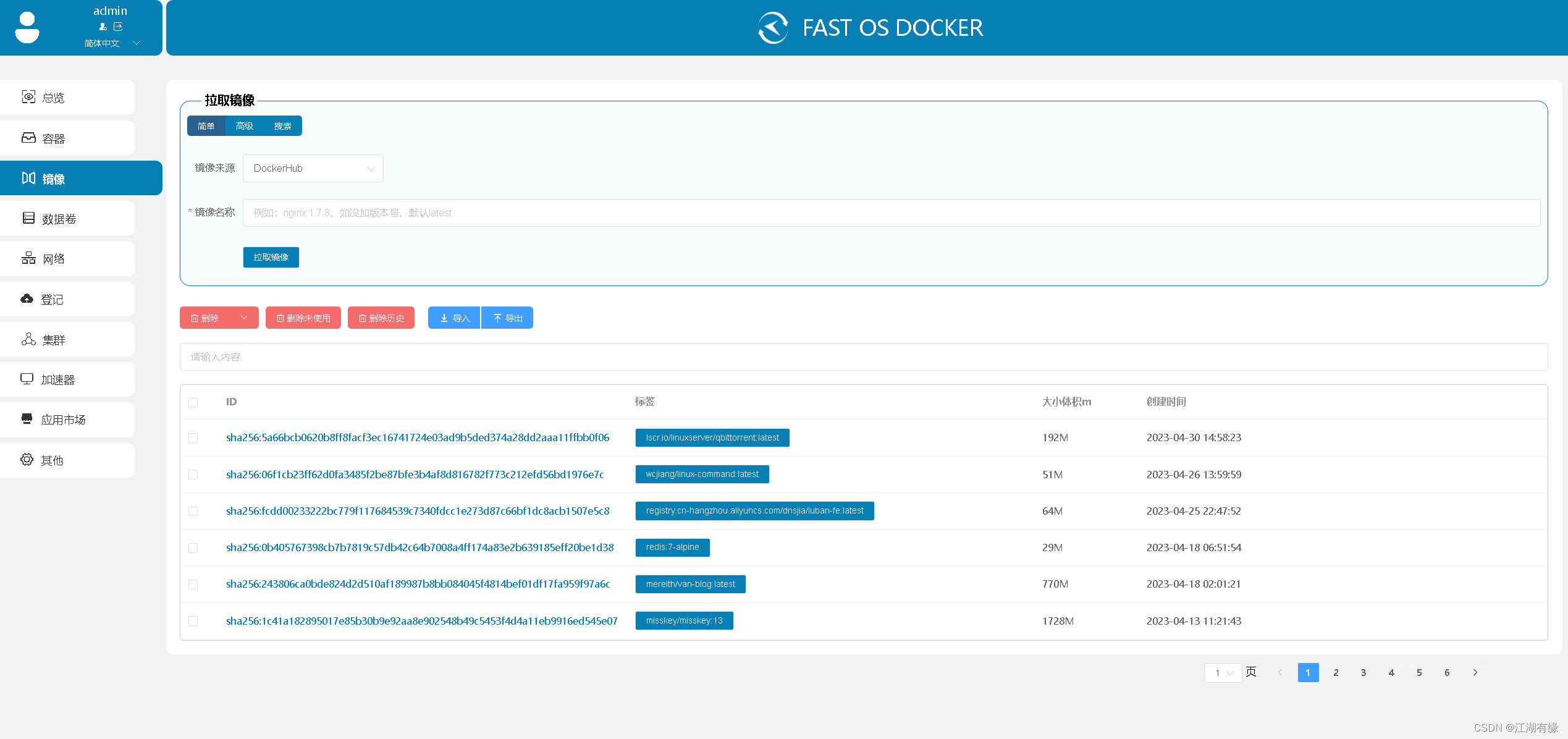Go to pagination page 5

[x=1419, y=672]
